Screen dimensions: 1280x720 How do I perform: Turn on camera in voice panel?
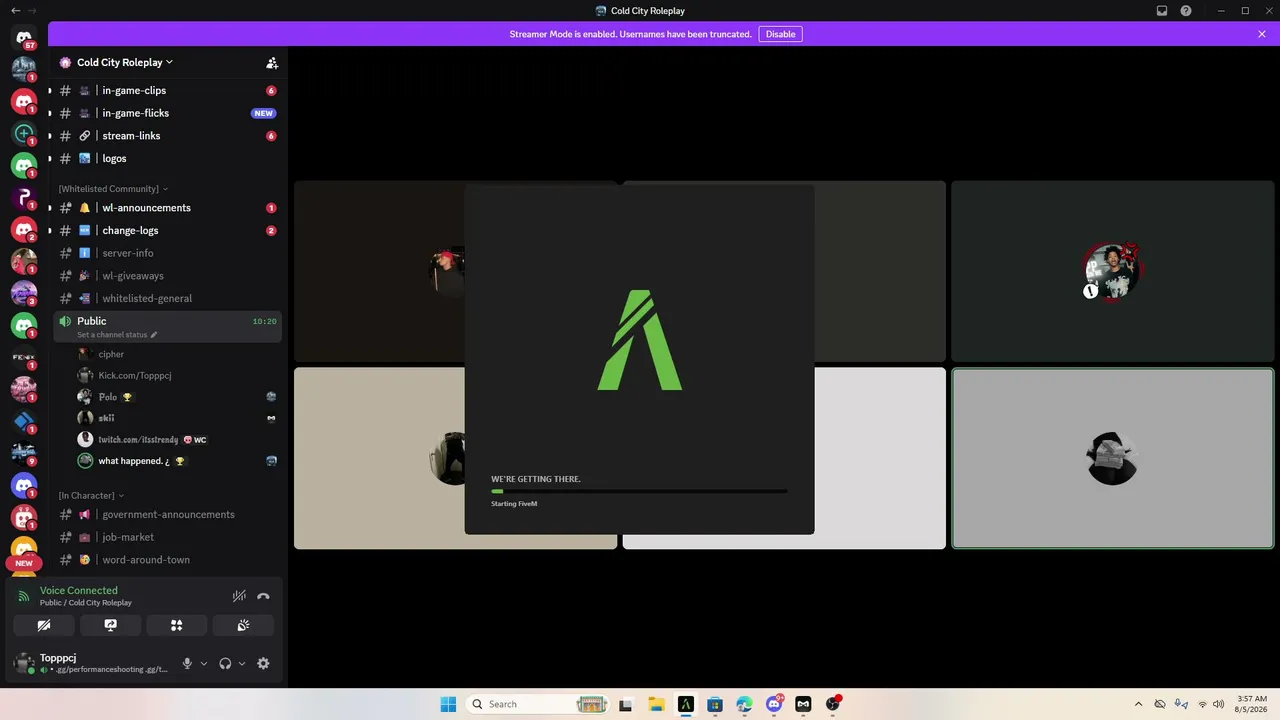coord(44,625)
